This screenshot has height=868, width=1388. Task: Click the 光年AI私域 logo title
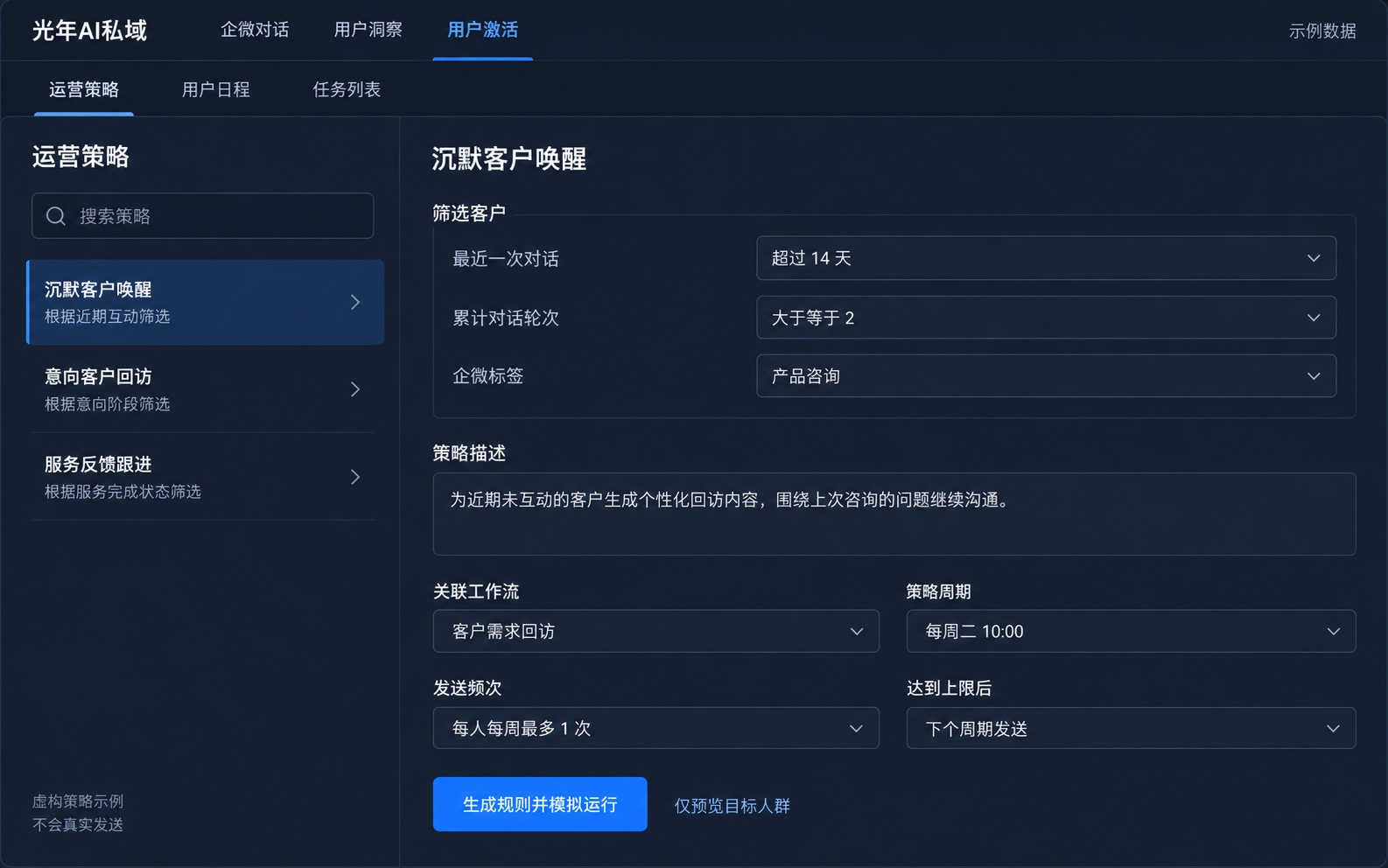pyautogui.click(x=90, y=31)
